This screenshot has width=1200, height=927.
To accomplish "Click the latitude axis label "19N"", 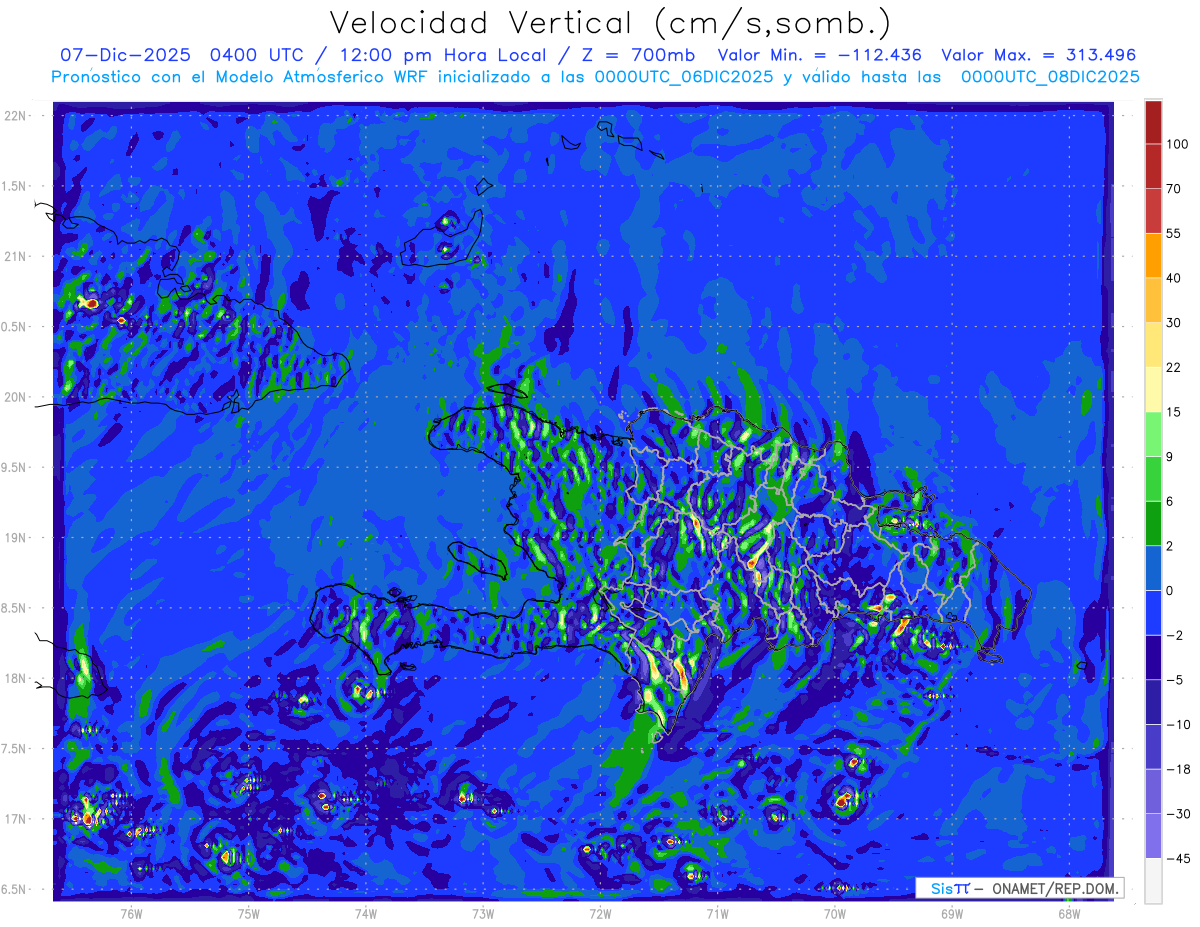I will [x=14, y=538].
